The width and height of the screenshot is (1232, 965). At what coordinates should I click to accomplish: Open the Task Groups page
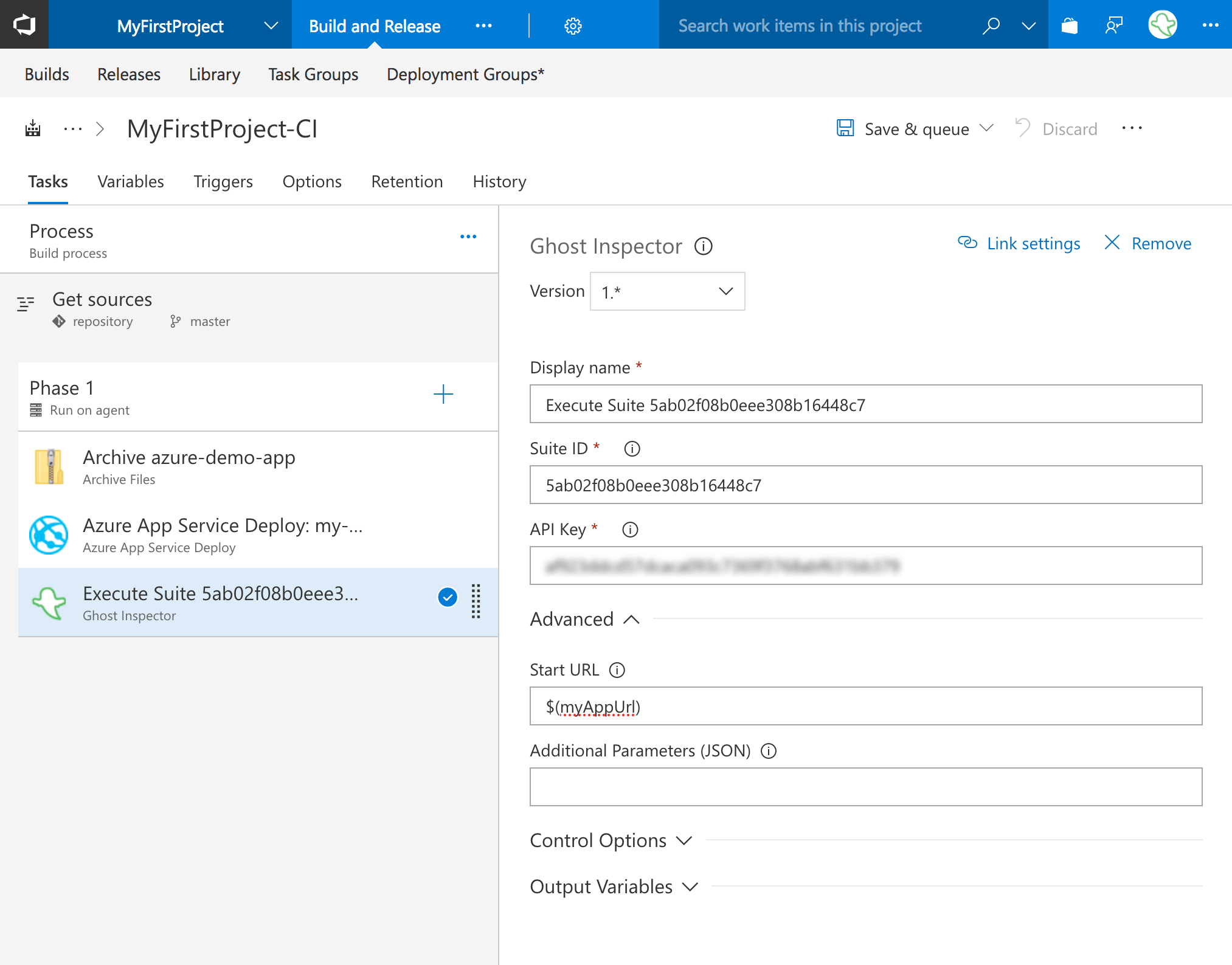click(313, 74)
